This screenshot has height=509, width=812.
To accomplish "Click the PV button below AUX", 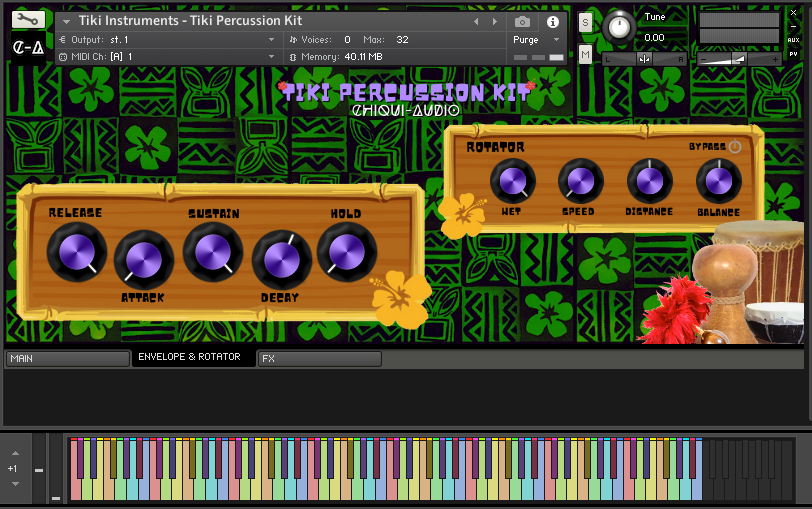I will [x=793, y=54].
